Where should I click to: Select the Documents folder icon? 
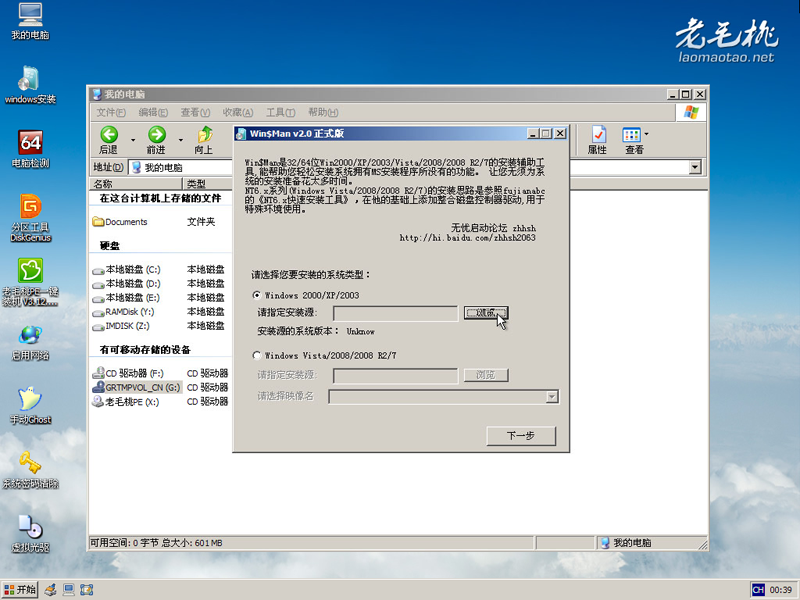[98, 222]
